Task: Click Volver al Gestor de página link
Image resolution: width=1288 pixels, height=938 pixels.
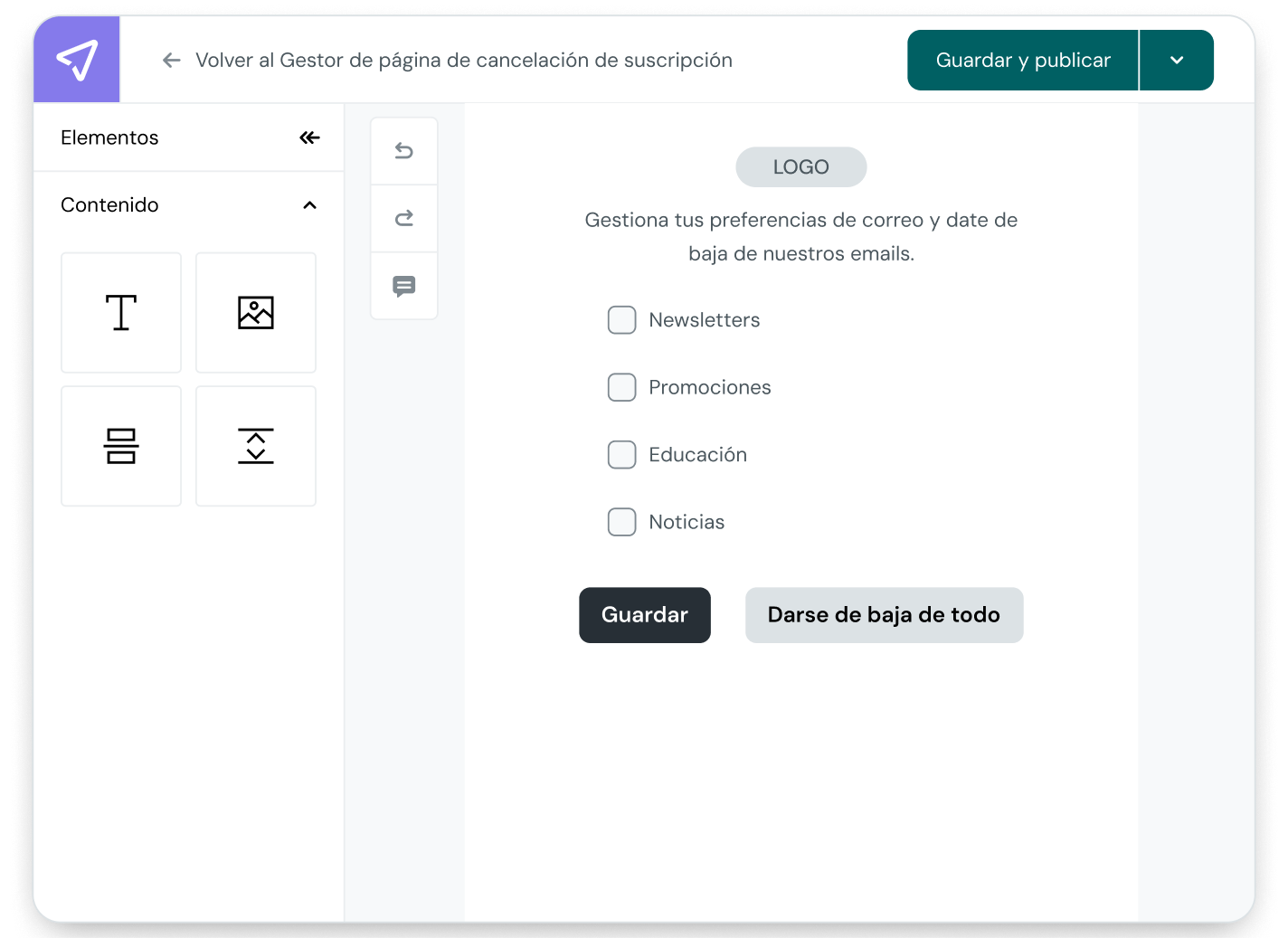Action: (x=464, y=60)
